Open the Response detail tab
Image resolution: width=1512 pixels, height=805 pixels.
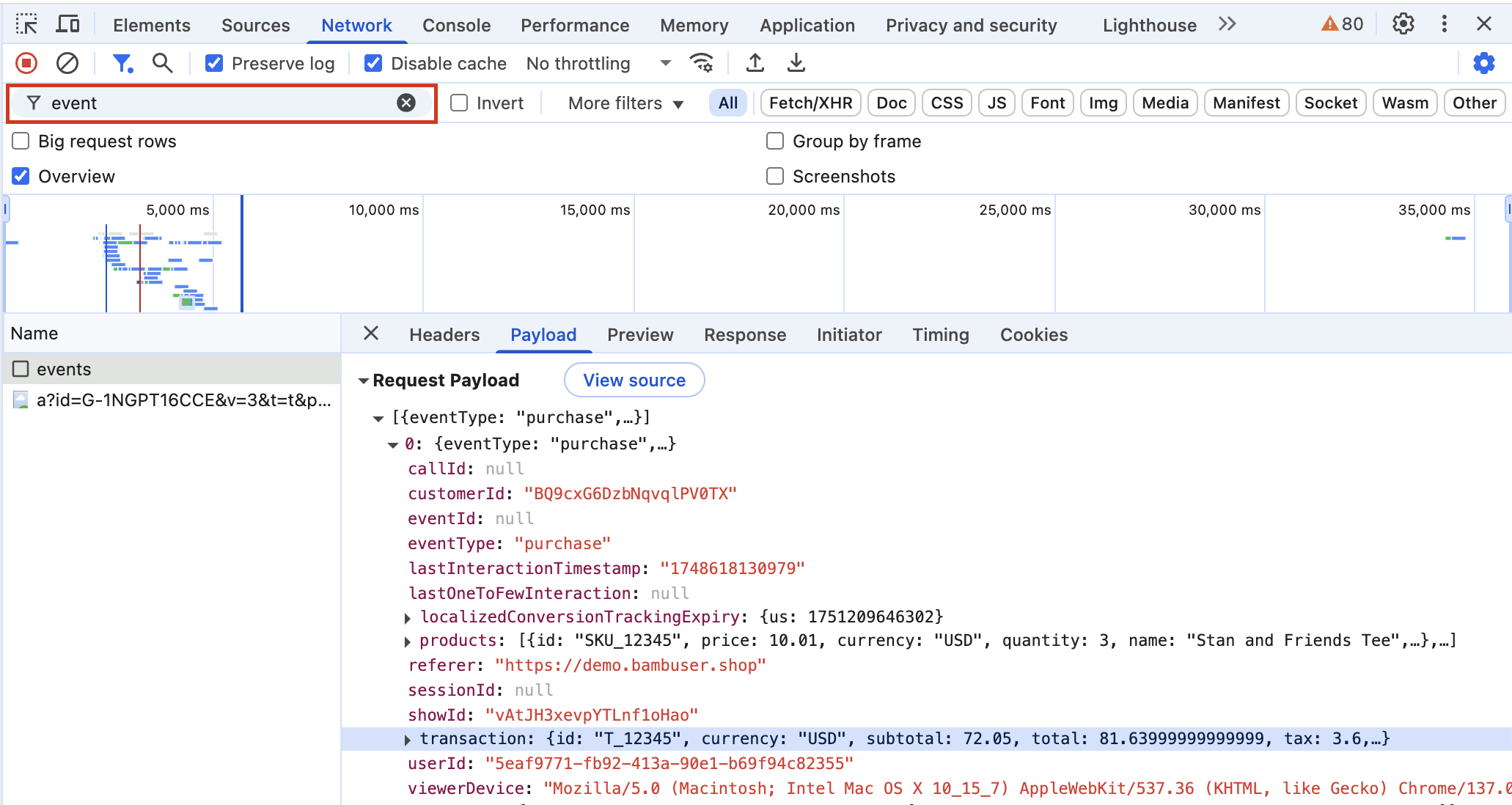pyautogui.click(x=745, y=334)
